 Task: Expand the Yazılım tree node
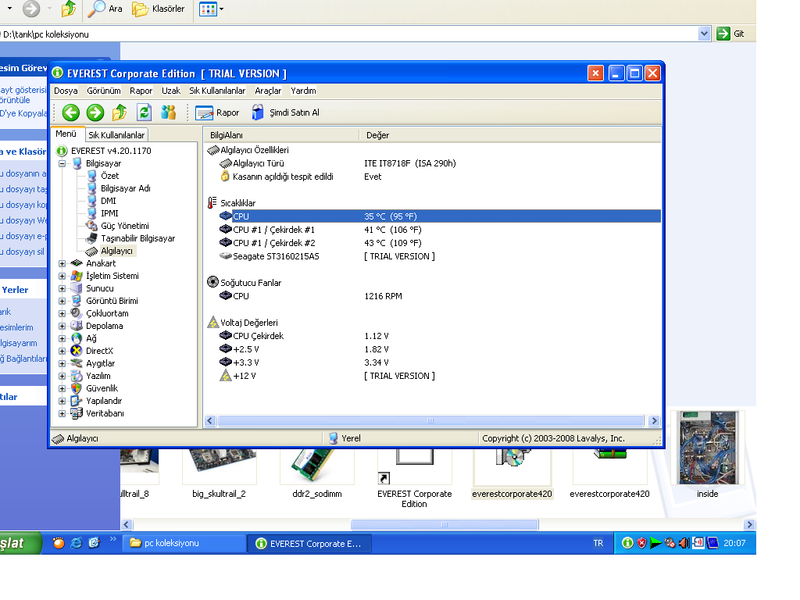click(x=62, y=376)
